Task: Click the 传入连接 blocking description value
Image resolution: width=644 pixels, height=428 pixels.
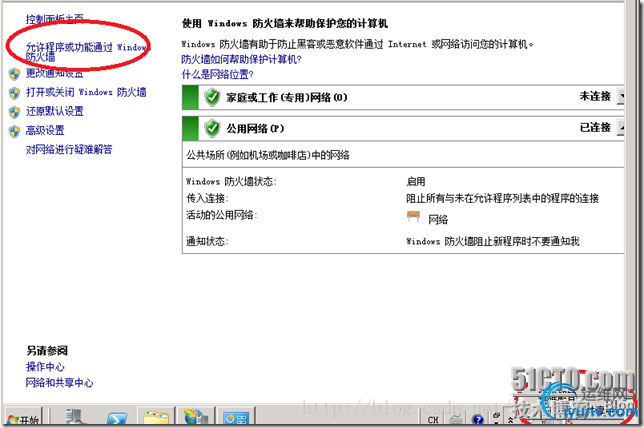Action: 502,198
